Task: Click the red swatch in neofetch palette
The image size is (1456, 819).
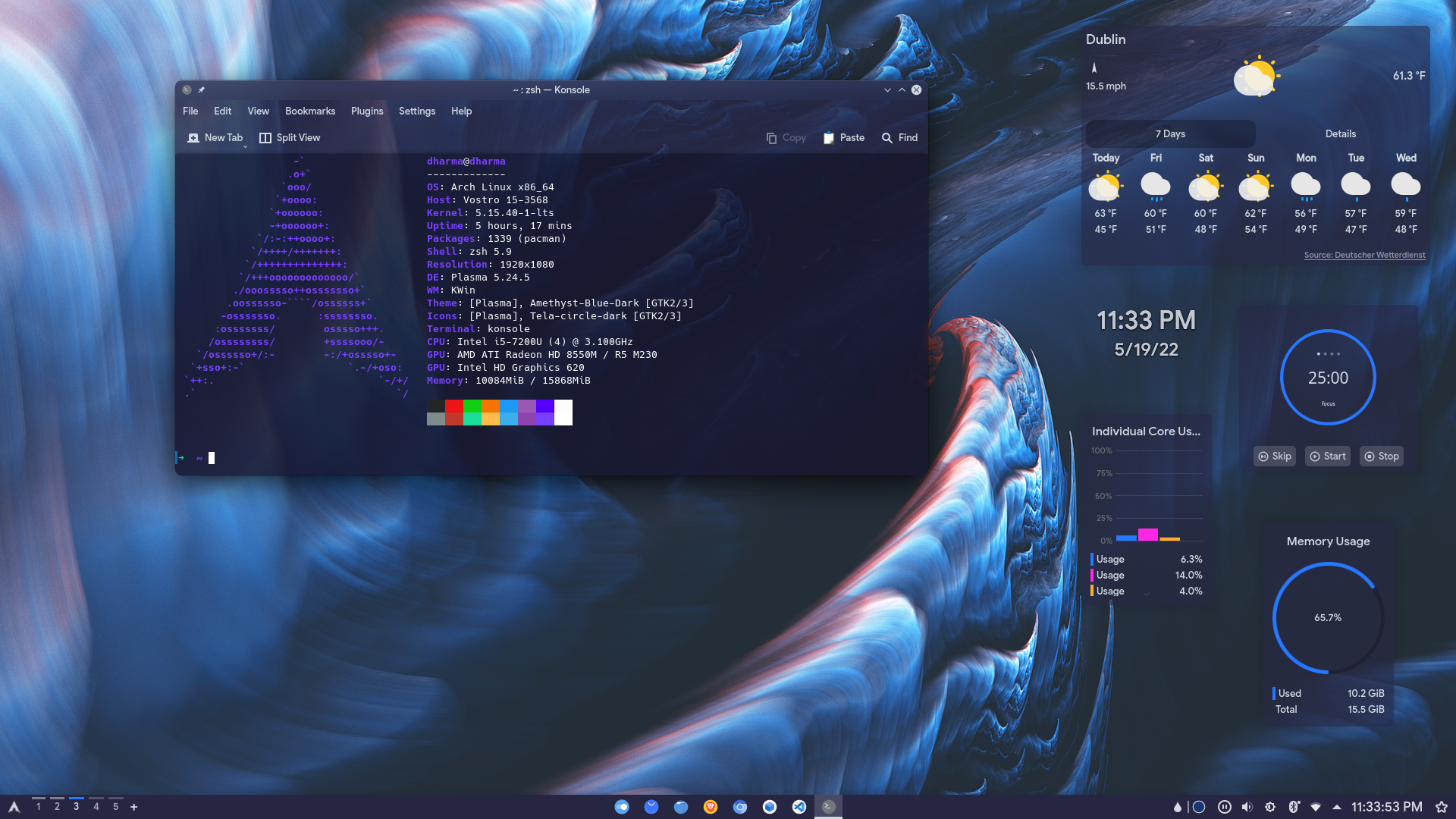Action: click(x=454, y=406)
